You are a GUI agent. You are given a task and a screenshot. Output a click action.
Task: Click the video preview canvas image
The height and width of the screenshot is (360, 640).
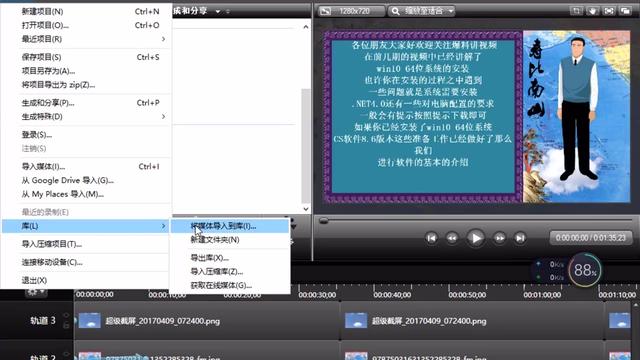pyautogui.click(x=477, y=117)
